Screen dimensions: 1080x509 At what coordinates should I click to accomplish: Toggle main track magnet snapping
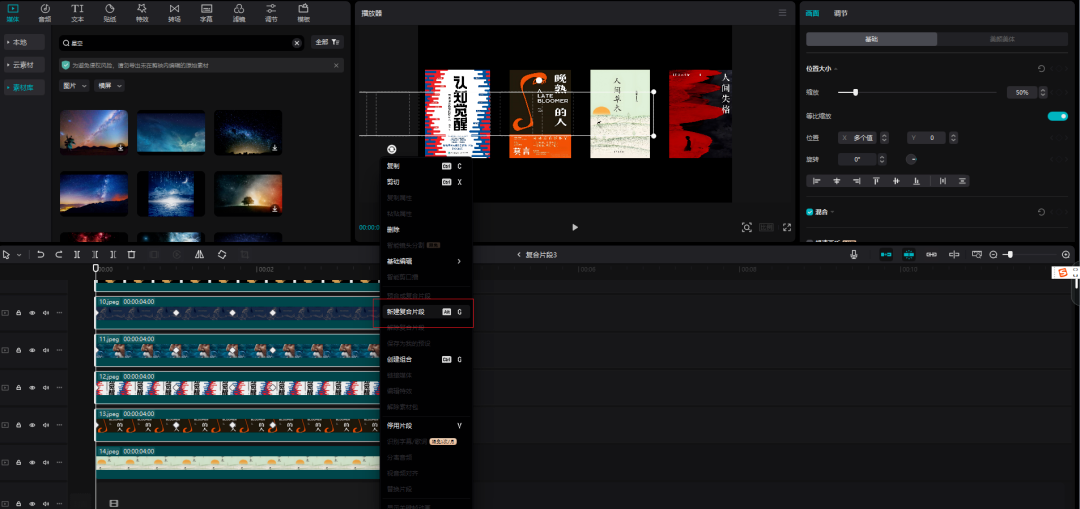pyautogui.click(x=886, y=254)
